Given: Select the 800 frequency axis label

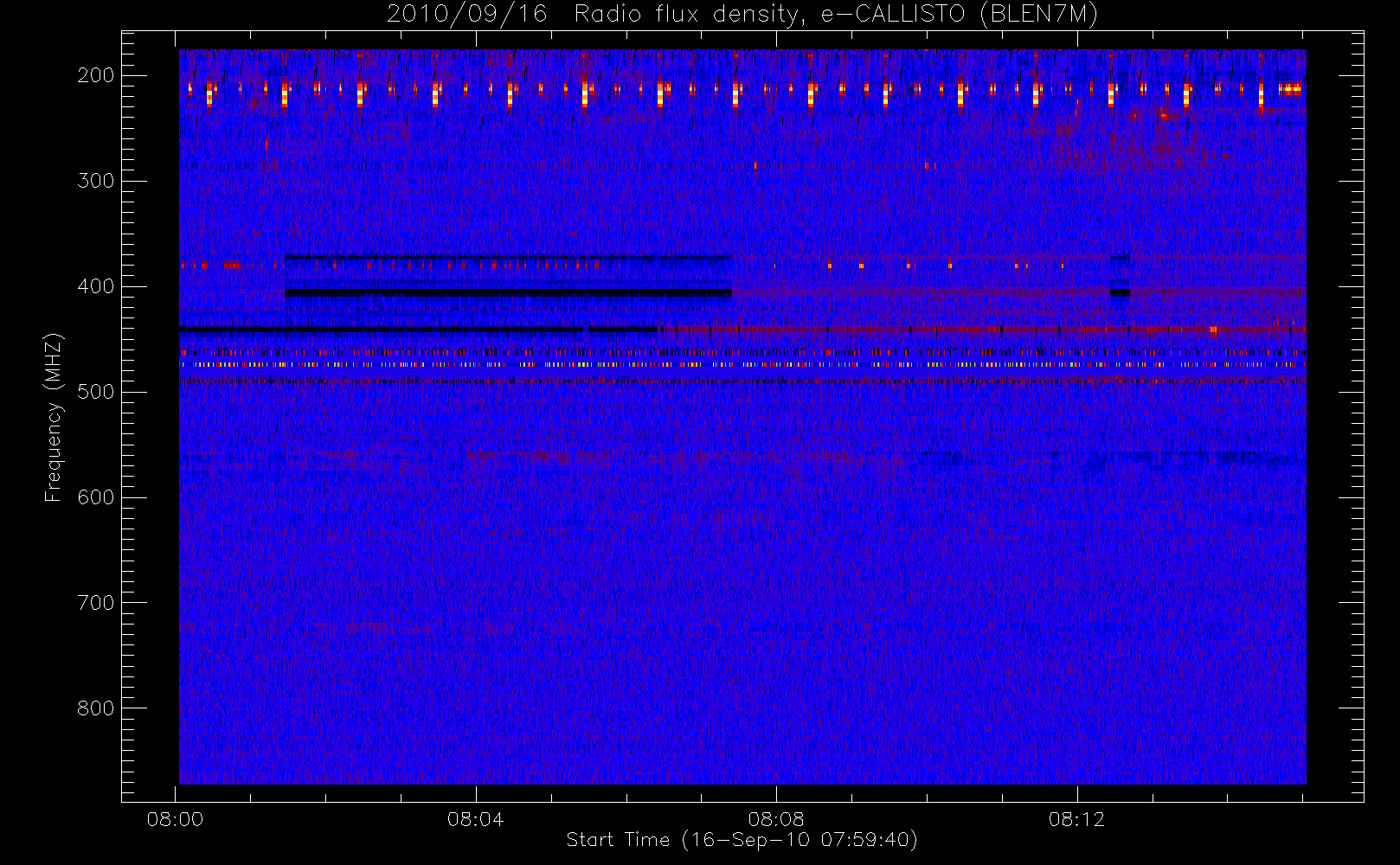Looking at the screenshot, I should 95,708.
